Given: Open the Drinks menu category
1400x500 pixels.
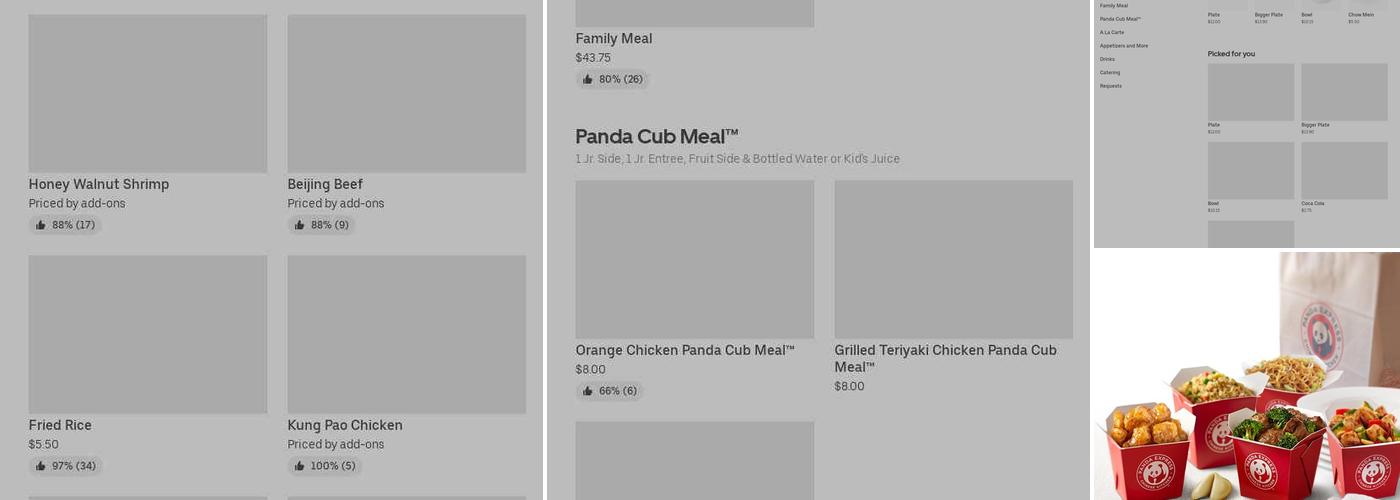Looking at the screenshot, I should click(x=1107, y=59).
